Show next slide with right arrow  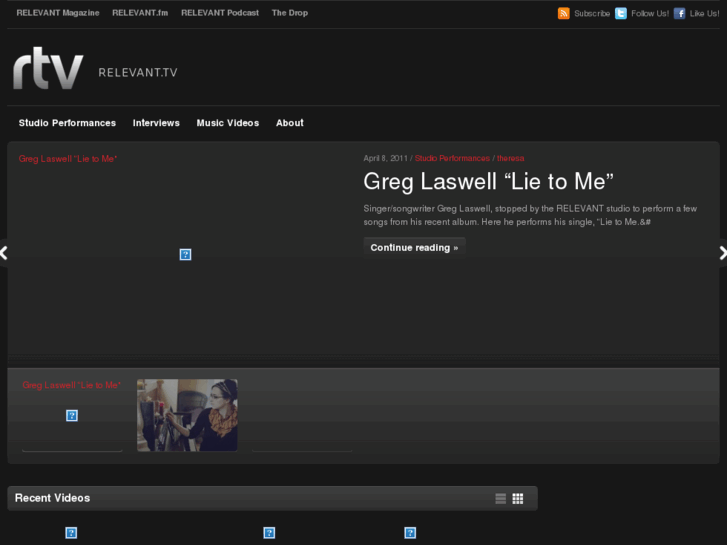click(723, 253)
